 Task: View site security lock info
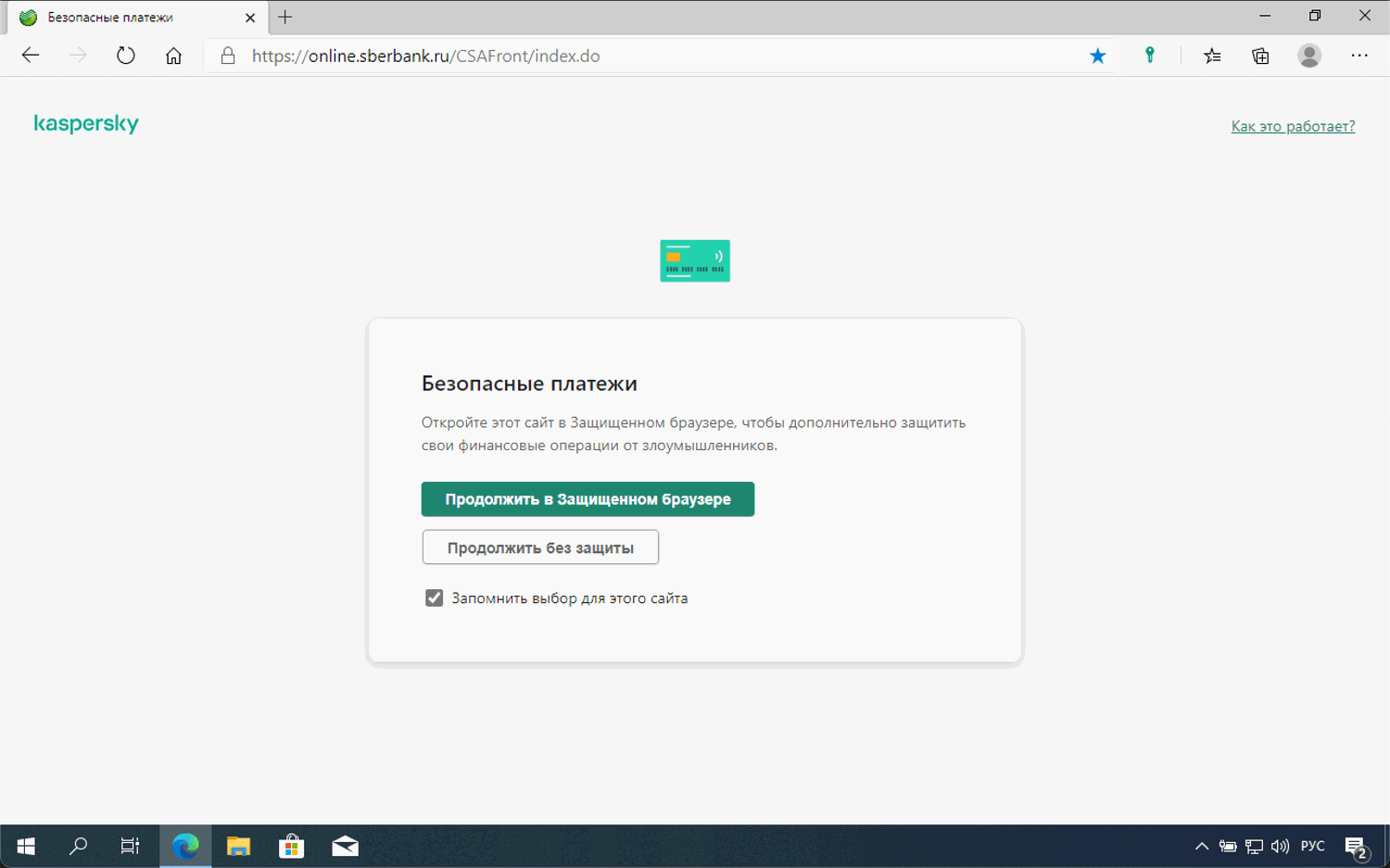click(228, 56)
